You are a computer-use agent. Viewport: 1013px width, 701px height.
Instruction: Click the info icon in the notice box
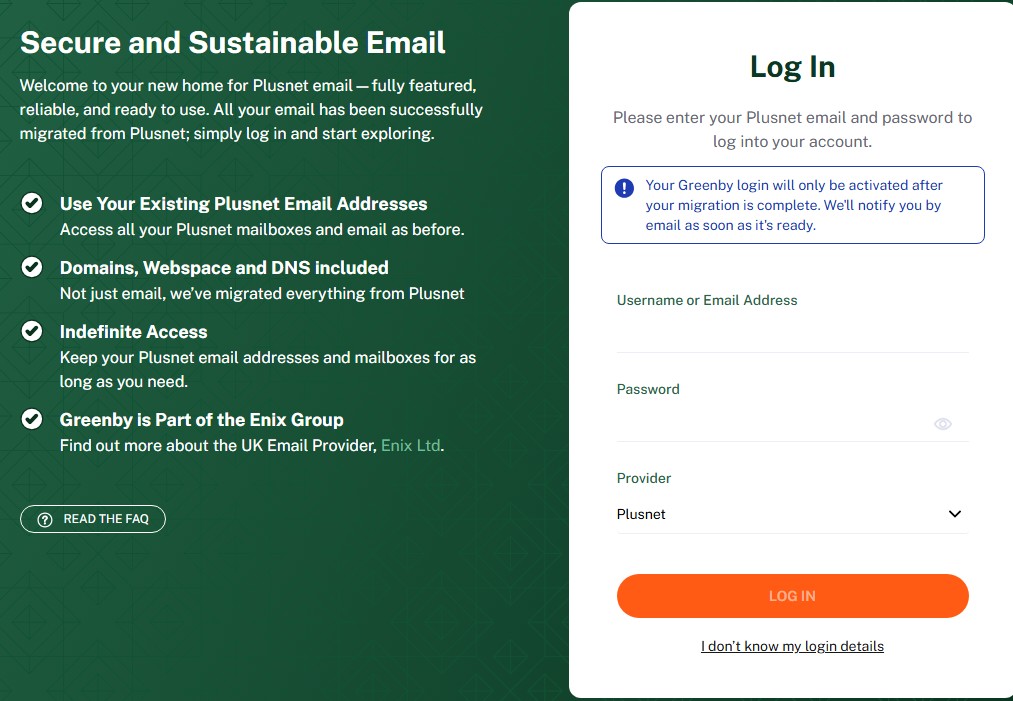click(624, 185)
